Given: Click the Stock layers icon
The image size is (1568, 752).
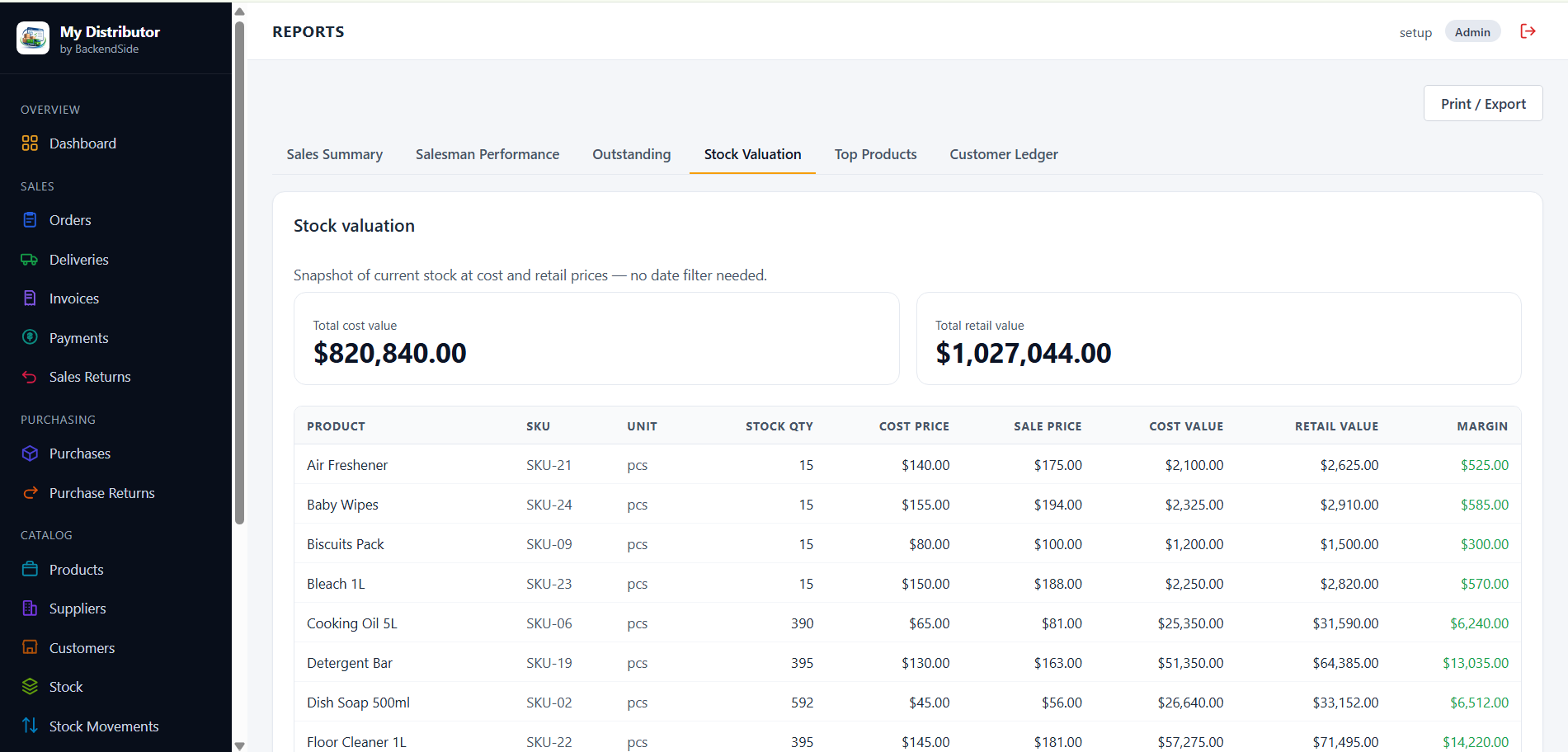Looking at the screenshot, I should click(x=30, y=686).
